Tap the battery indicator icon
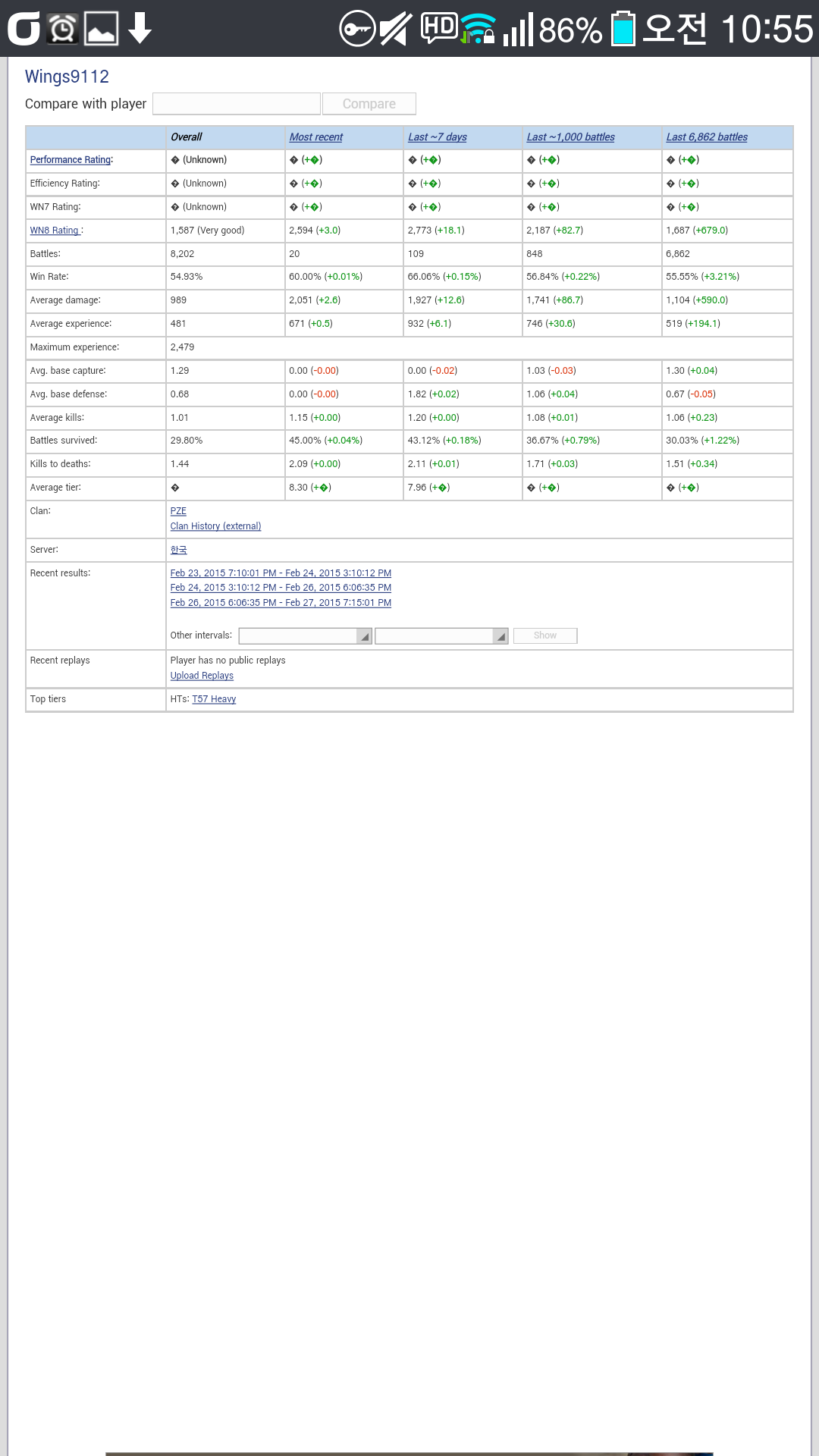 point(623,29)
